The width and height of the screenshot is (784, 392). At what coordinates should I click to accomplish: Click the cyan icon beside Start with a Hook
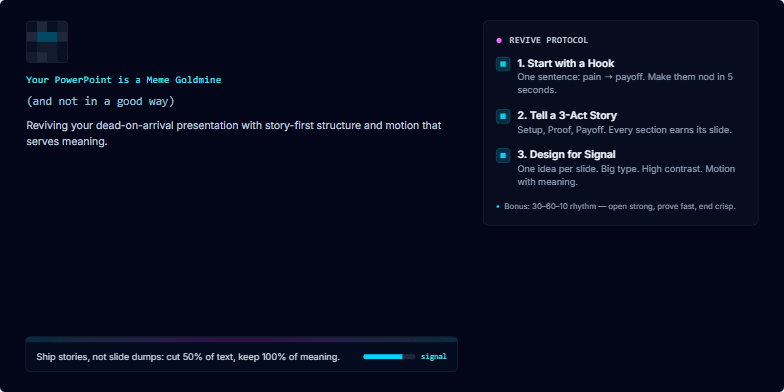point(503,64)
